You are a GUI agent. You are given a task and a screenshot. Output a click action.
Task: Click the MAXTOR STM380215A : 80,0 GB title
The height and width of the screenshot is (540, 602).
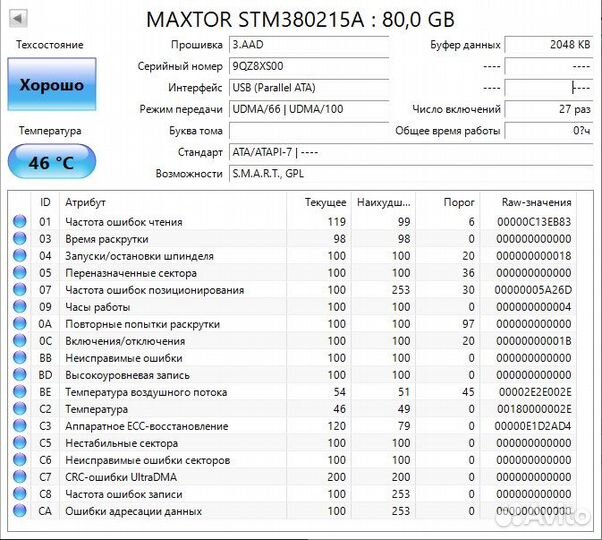tap(301, 19)
